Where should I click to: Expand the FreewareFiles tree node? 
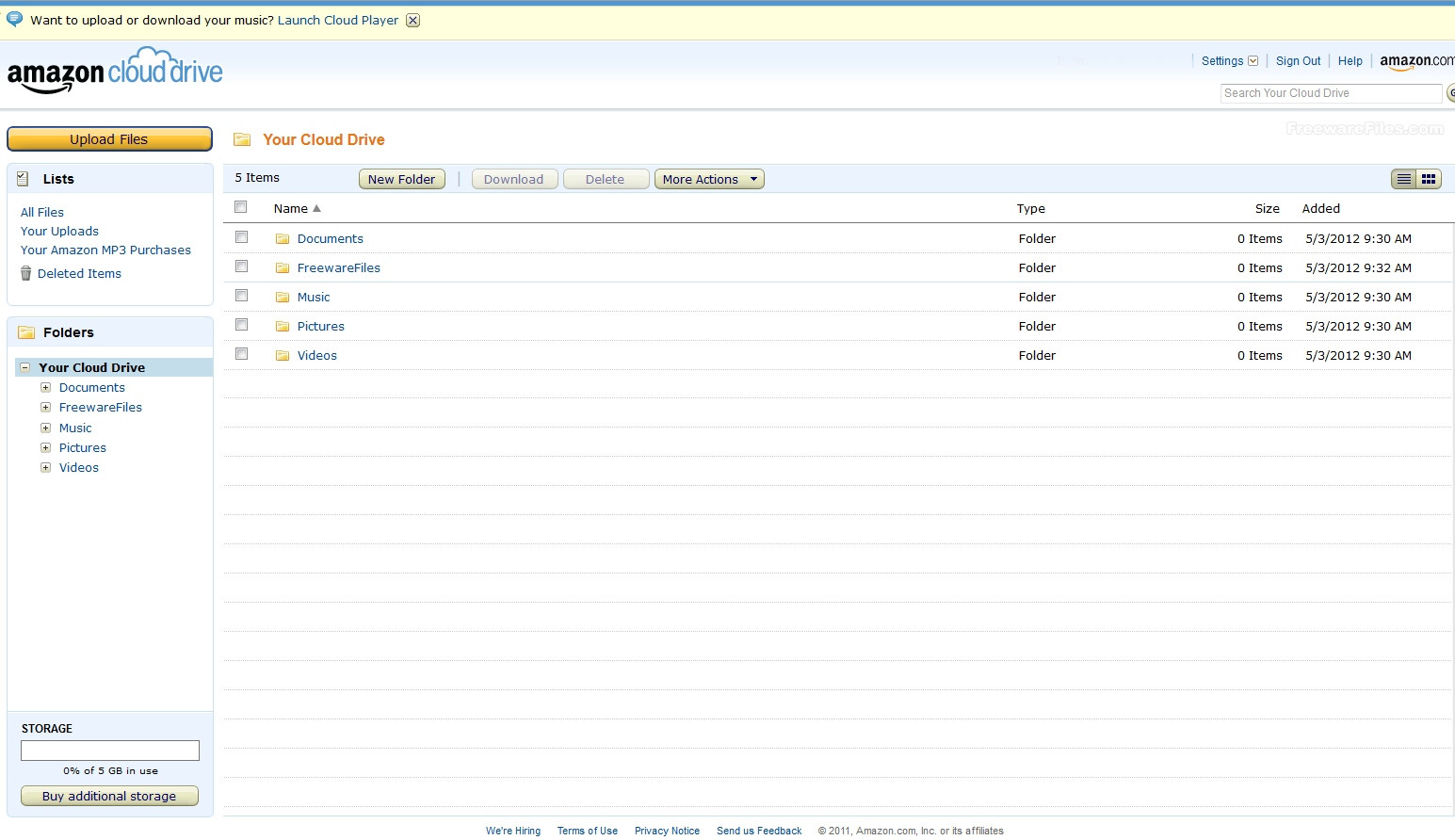coord(45,407)
